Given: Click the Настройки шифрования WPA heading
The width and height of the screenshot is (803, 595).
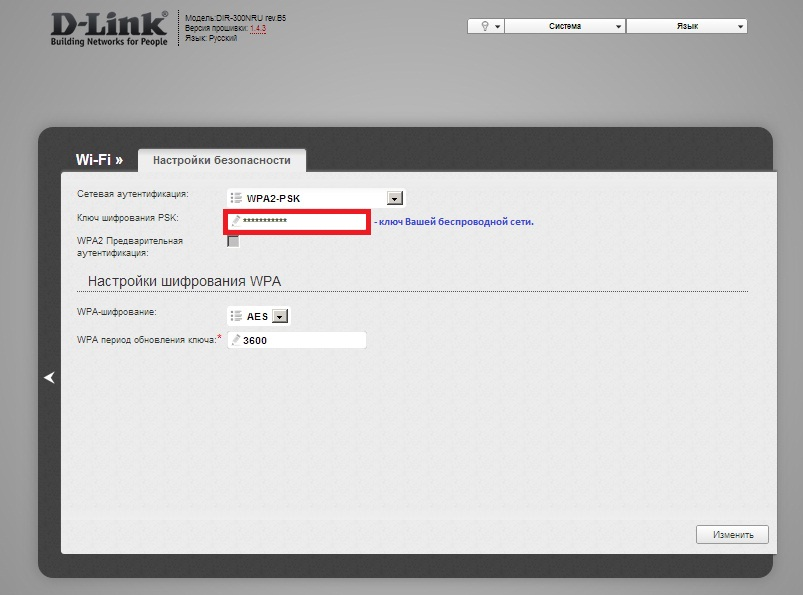Looking at the screenshot, I should click(x=184, y=281).
